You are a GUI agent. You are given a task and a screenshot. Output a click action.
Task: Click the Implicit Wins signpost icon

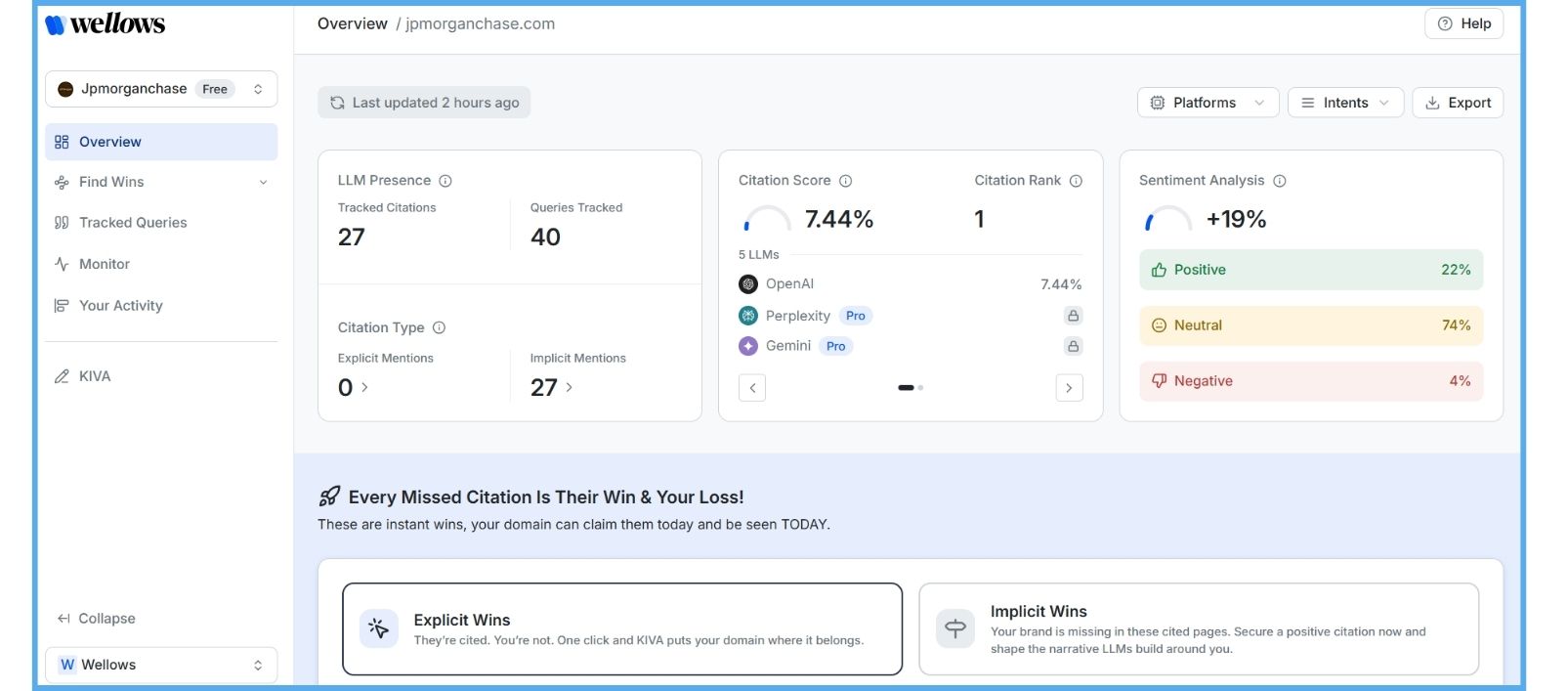point(955,628)
